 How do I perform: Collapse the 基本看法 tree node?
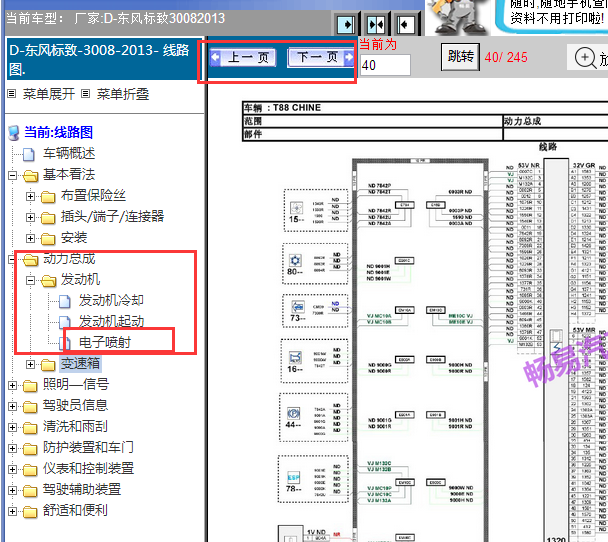pyautogui.click(x=12, y=176)
